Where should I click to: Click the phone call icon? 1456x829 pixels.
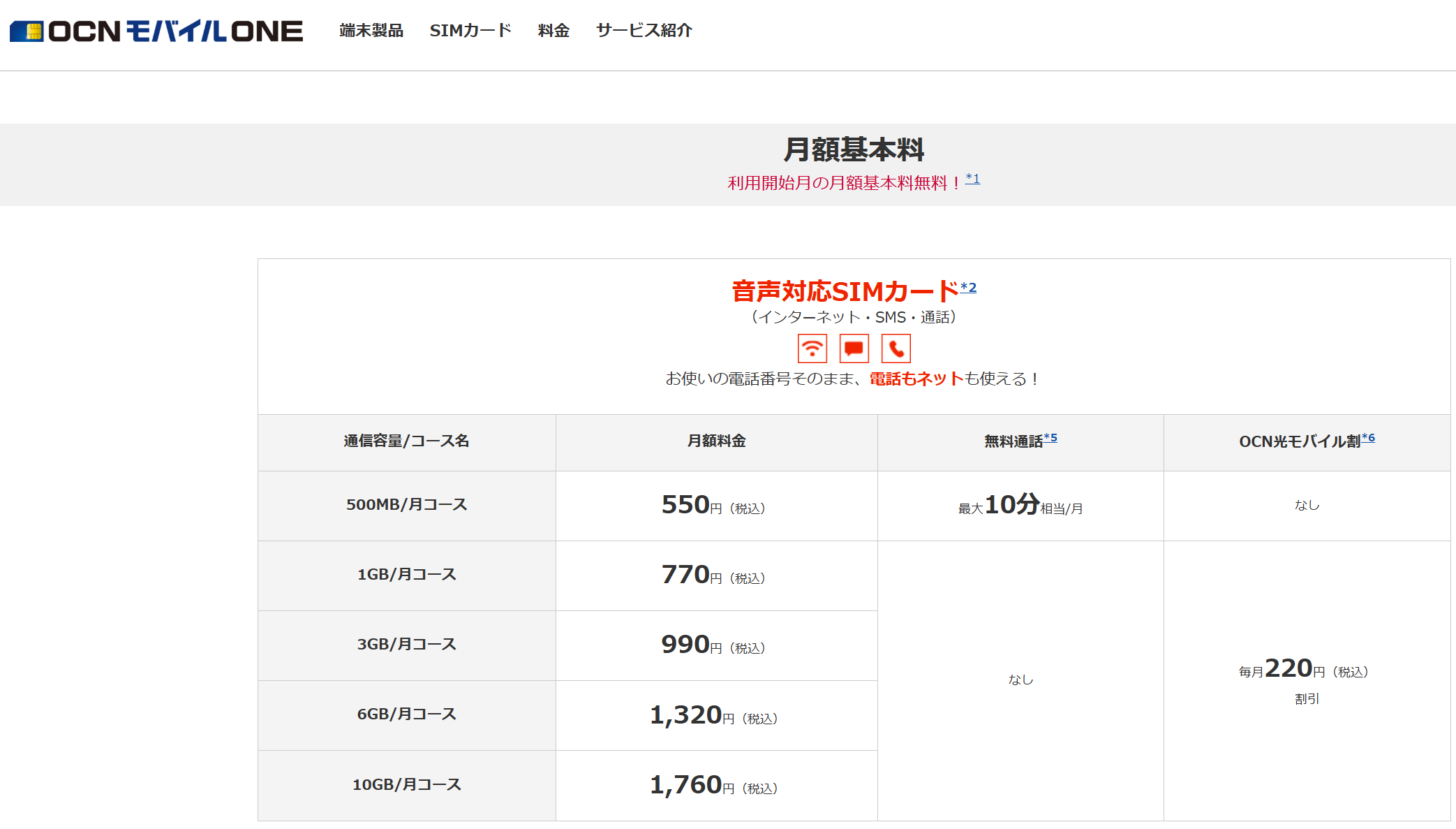(896, 348)
